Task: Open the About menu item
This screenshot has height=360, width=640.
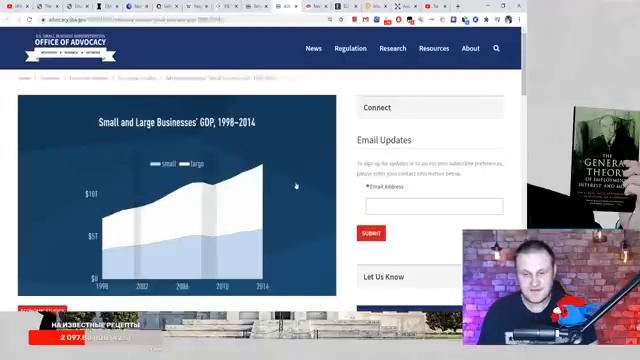Action: (x=471, y=49)
